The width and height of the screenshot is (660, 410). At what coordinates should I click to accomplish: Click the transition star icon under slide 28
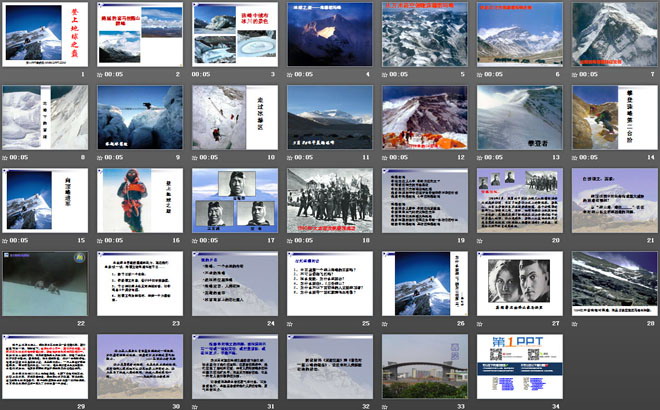click(575, 324)
